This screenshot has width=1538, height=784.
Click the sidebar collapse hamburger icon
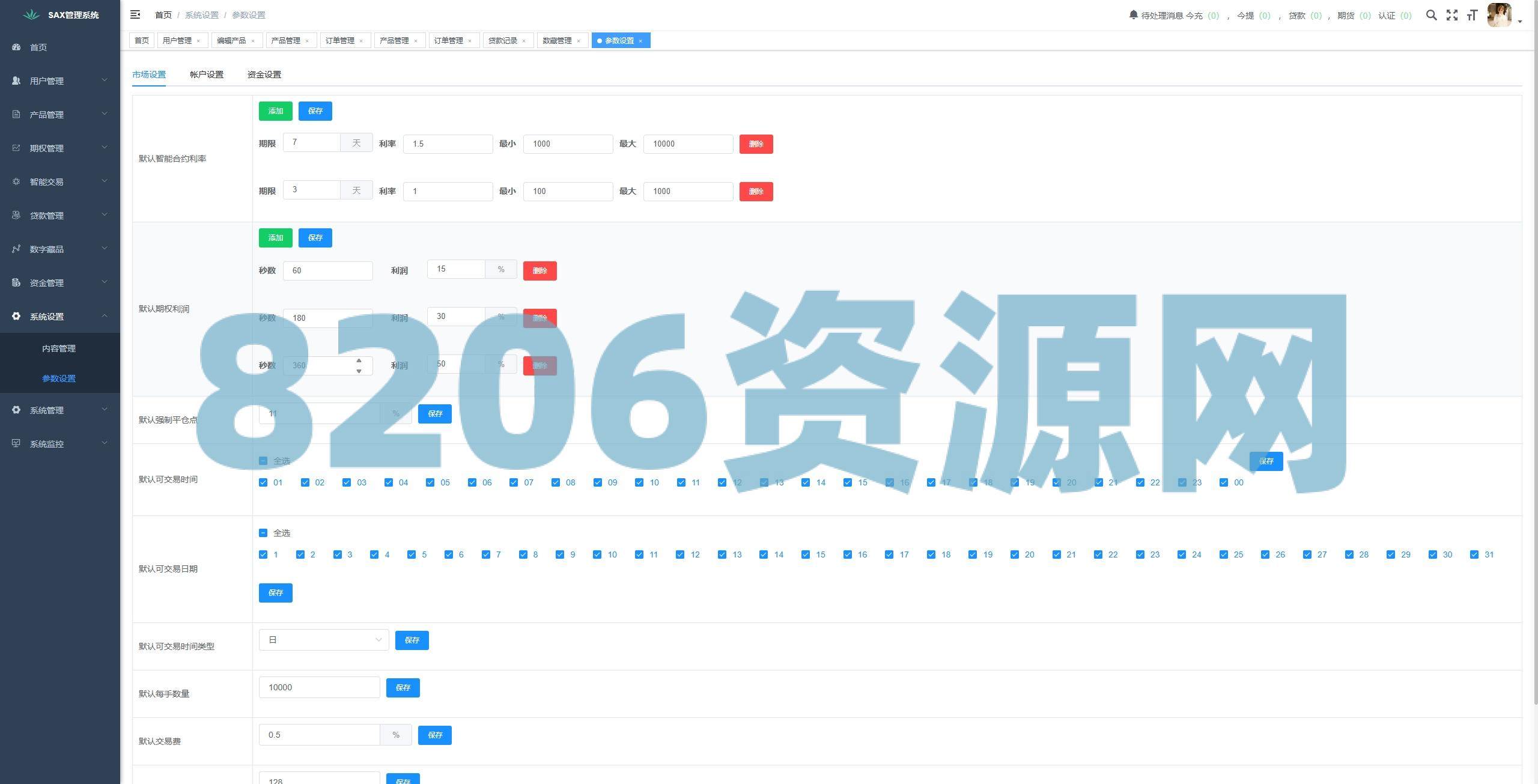point(135,14)
